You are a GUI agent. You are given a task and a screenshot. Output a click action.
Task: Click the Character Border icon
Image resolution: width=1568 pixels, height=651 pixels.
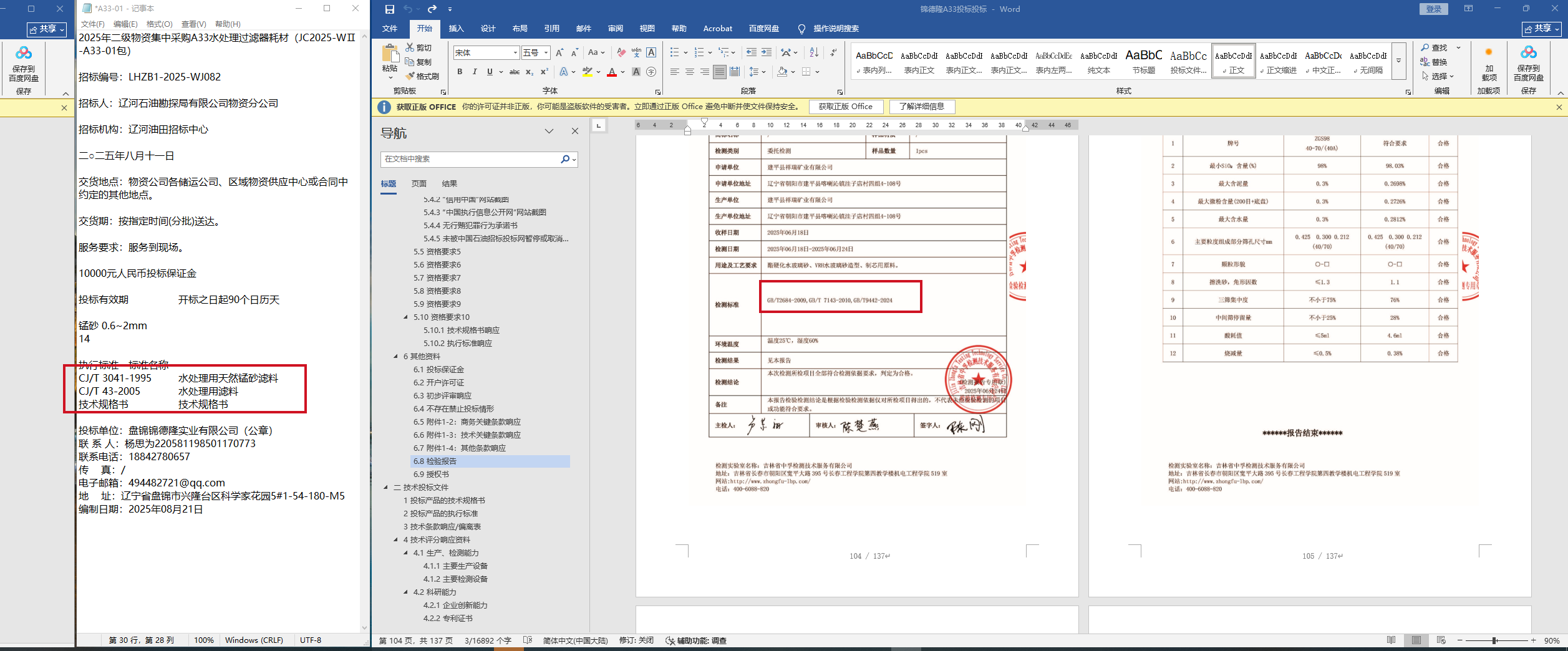click(651, 53)
